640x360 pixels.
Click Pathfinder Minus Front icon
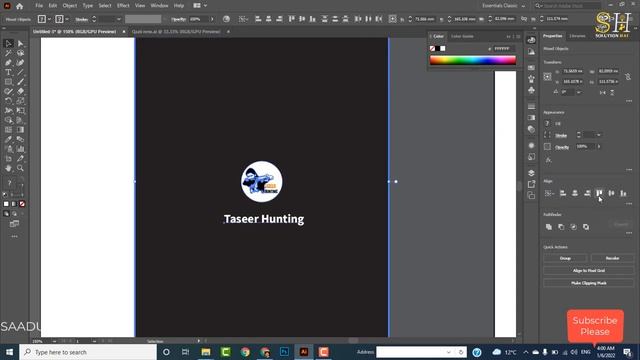(561, 227)
